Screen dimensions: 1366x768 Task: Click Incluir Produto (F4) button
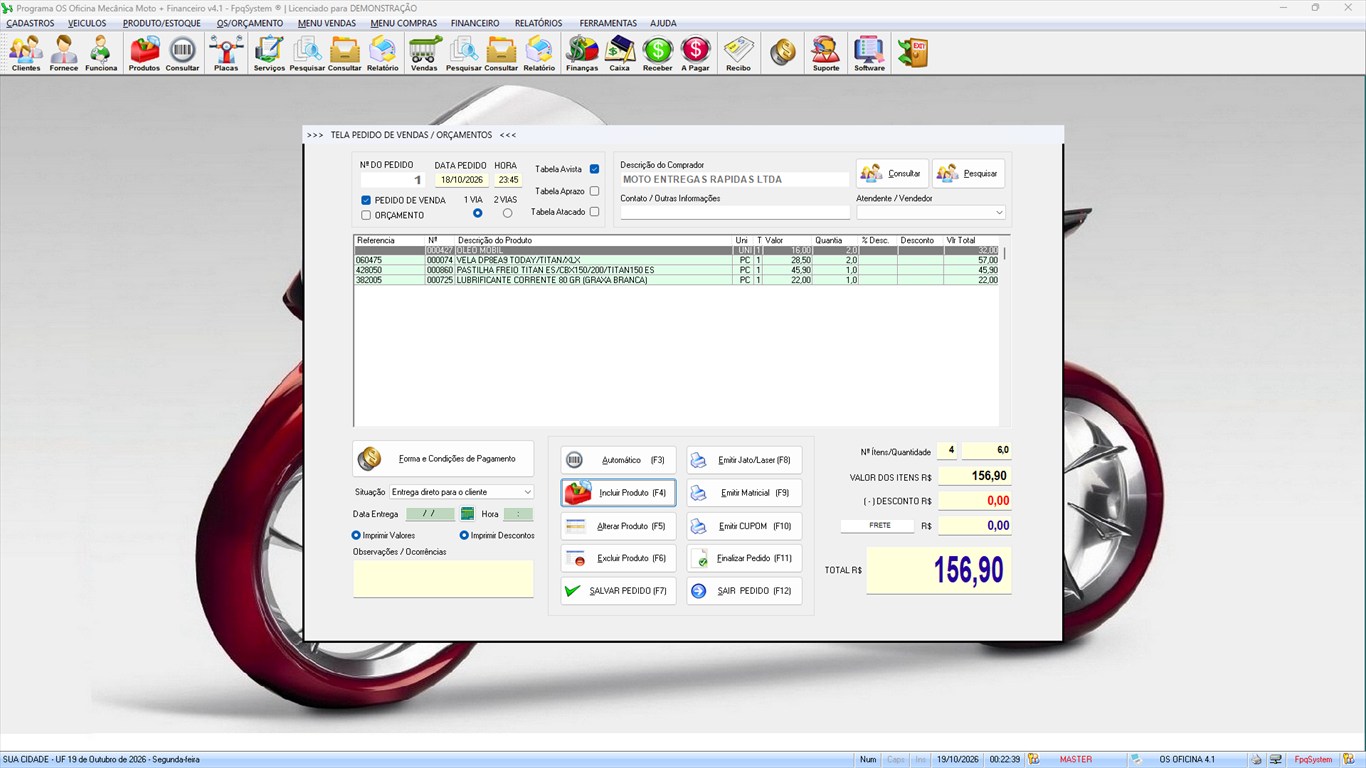[x=618, y=493]
